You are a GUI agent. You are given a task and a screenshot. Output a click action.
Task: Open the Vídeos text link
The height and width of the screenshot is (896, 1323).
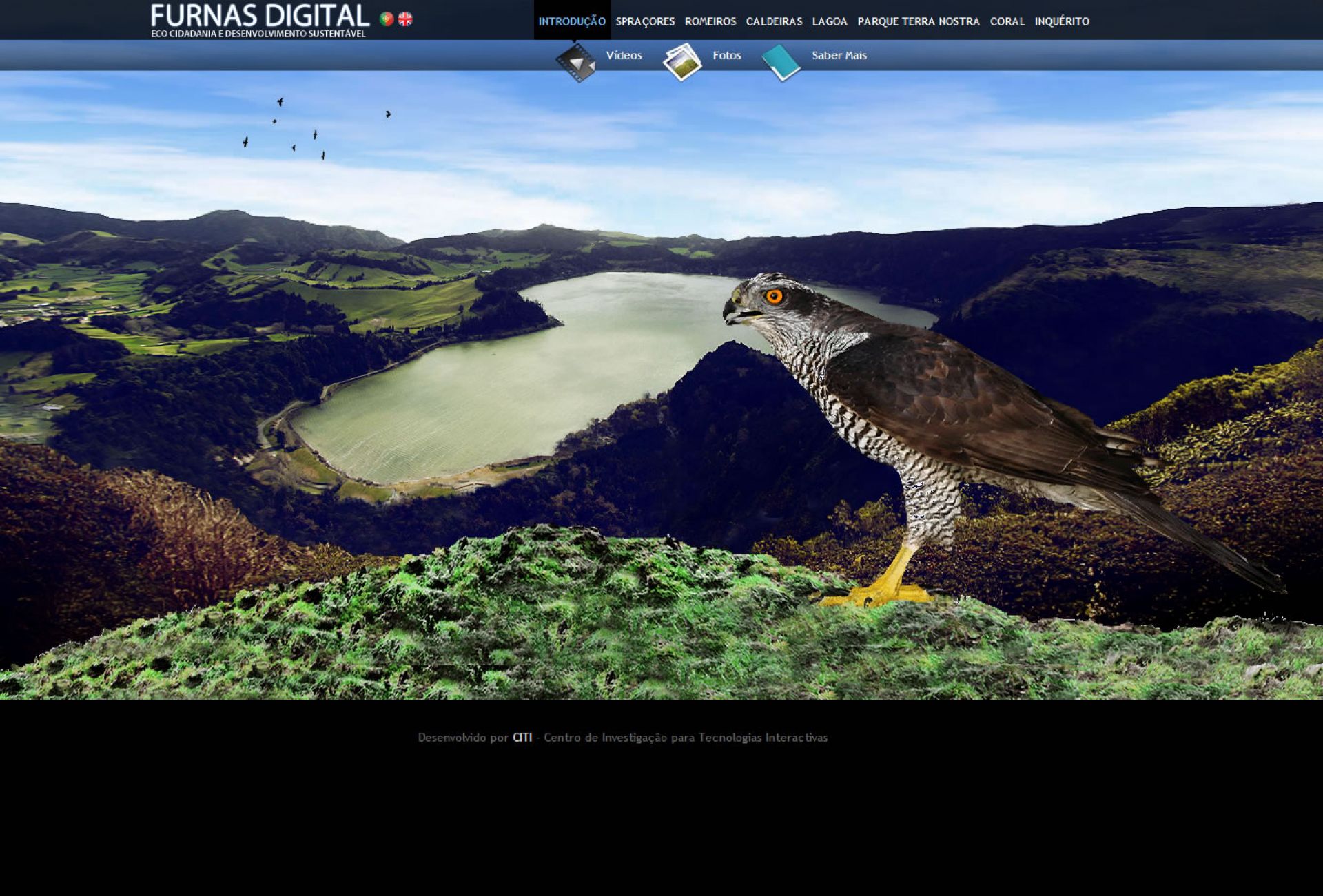click(x=624, y=56)
